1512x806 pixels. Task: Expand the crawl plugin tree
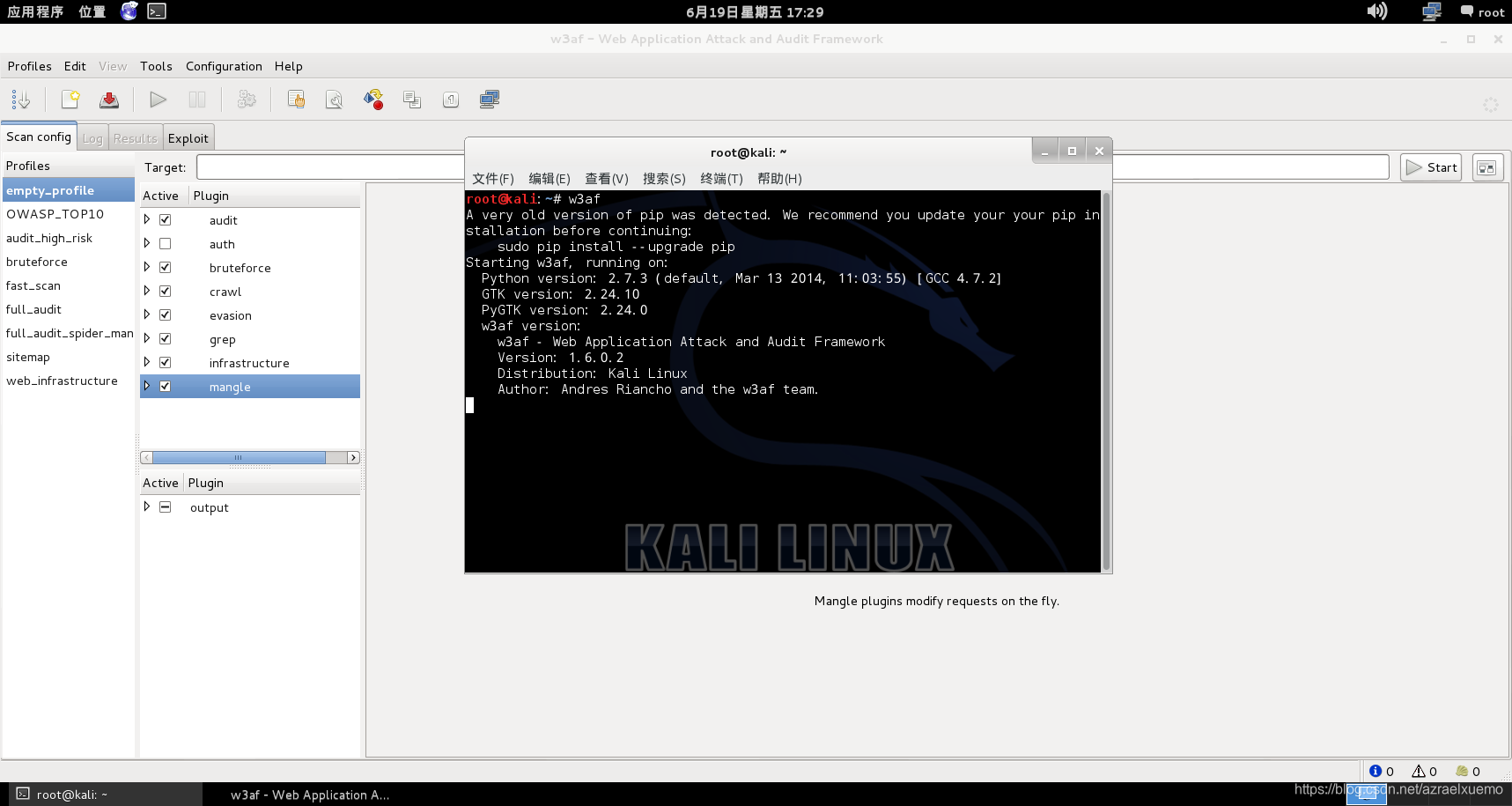click(x=147, y=291)
